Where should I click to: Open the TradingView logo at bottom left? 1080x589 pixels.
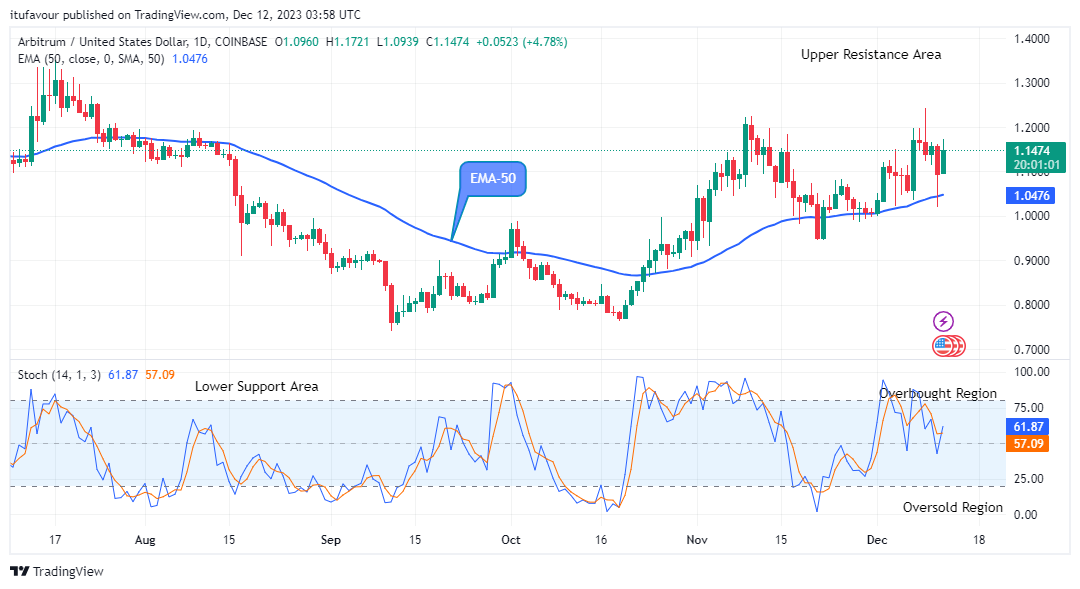click(x=56, y=571)
